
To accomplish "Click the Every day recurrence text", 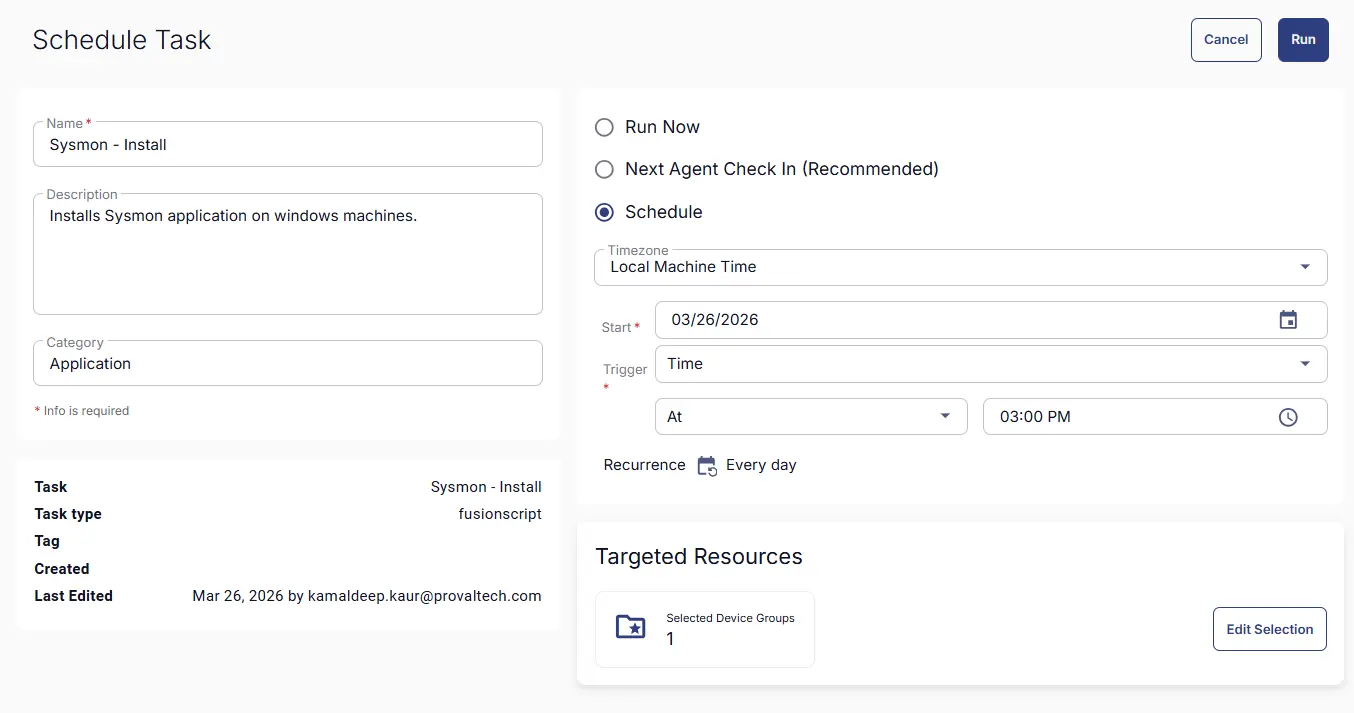I will pyautogui.click(x=761, y=465).
